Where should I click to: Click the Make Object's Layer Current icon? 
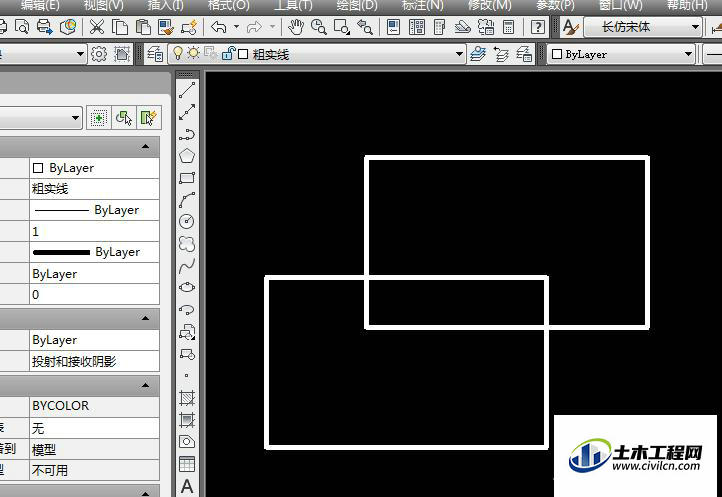point(478,54)
